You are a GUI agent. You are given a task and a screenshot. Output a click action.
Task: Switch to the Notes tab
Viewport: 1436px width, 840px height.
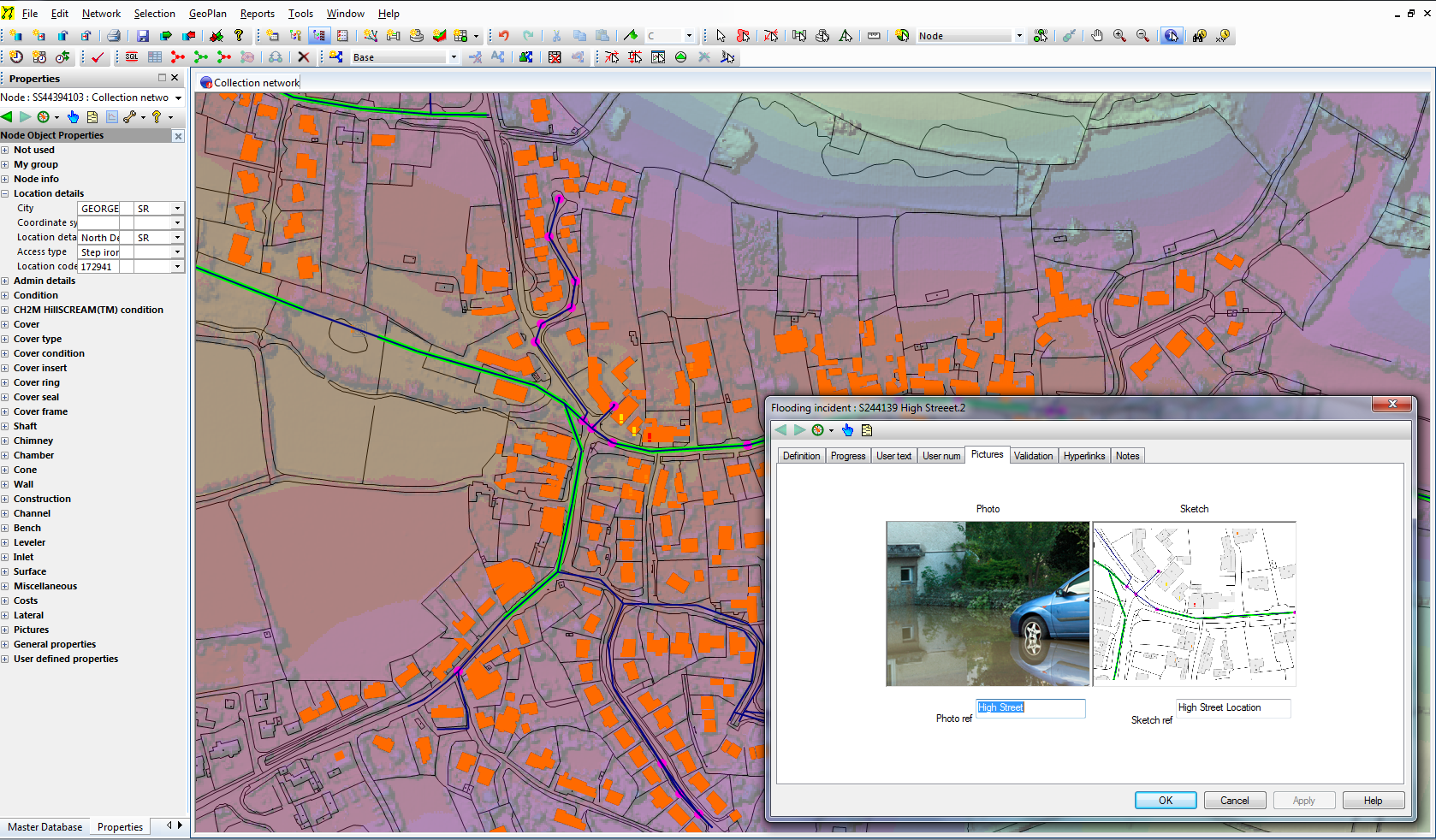point(1128,456)
